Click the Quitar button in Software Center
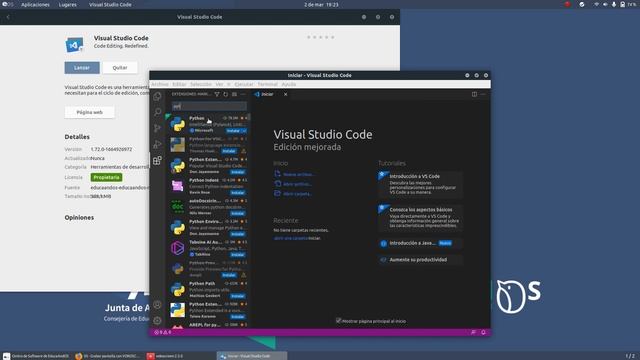This screenshot has height=360, width=640. click(x=120, y=68)
